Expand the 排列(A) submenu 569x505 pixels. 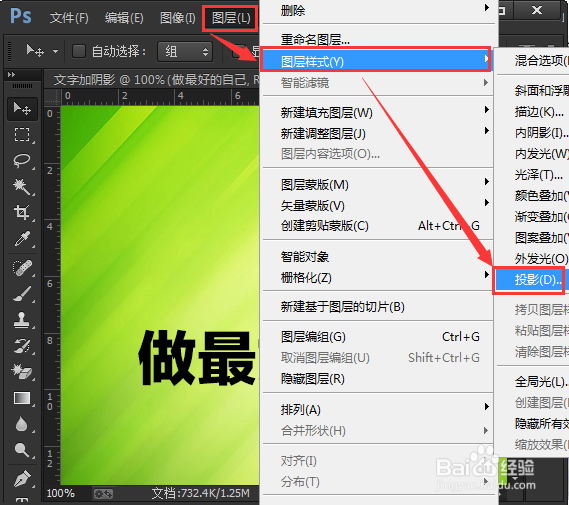(x=377, y=410)
